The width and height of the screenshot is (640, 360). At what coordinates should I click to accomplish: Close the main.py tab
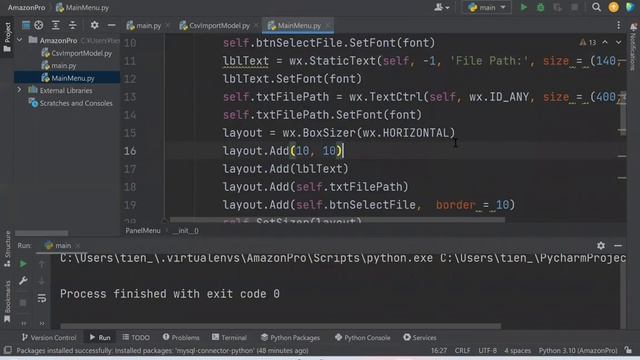[167, 25]
